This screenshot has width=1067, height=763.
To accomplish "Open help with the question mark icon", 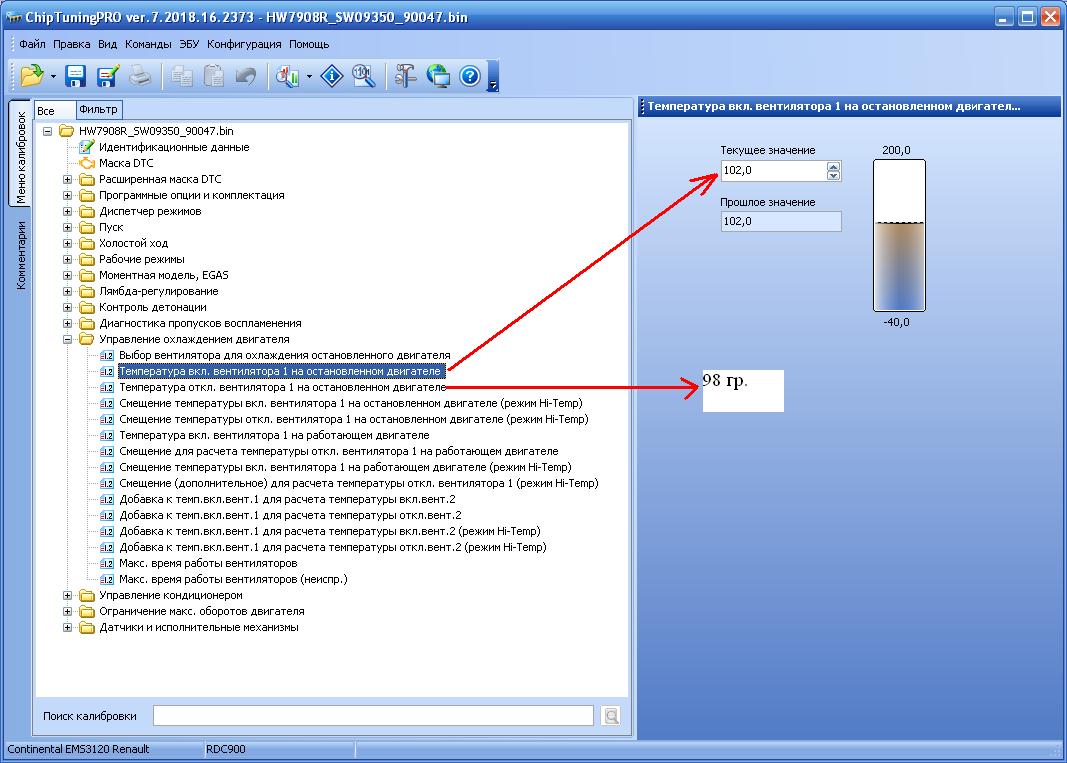I will tap(470, 76).
